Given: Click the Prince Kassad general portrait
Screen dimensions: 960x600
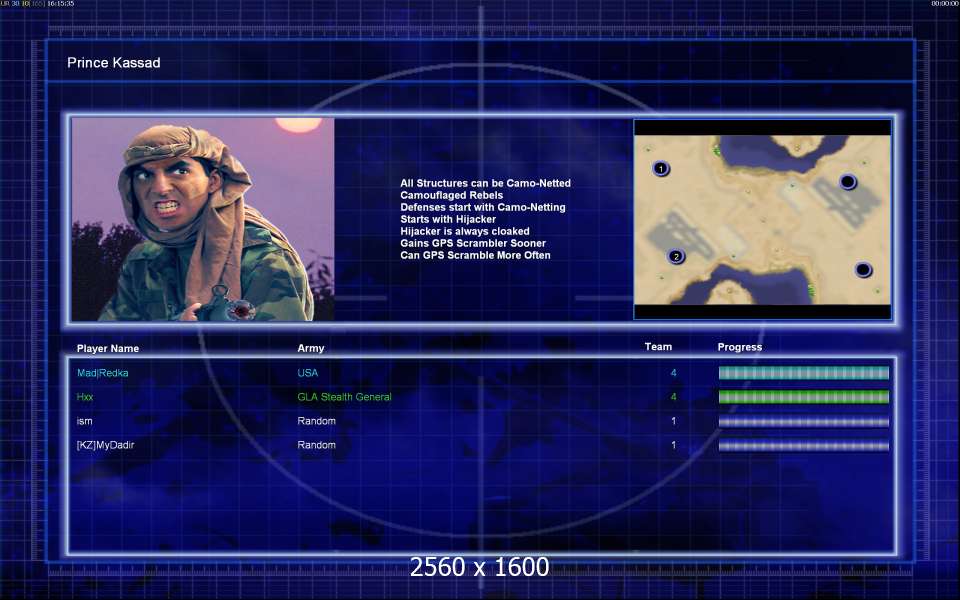Looking at the screenshot, I should pos(203,219).
